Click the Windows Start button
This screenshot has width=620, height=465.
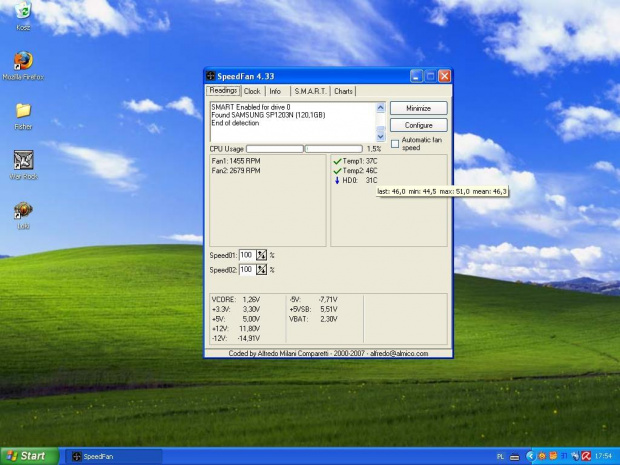26,456
